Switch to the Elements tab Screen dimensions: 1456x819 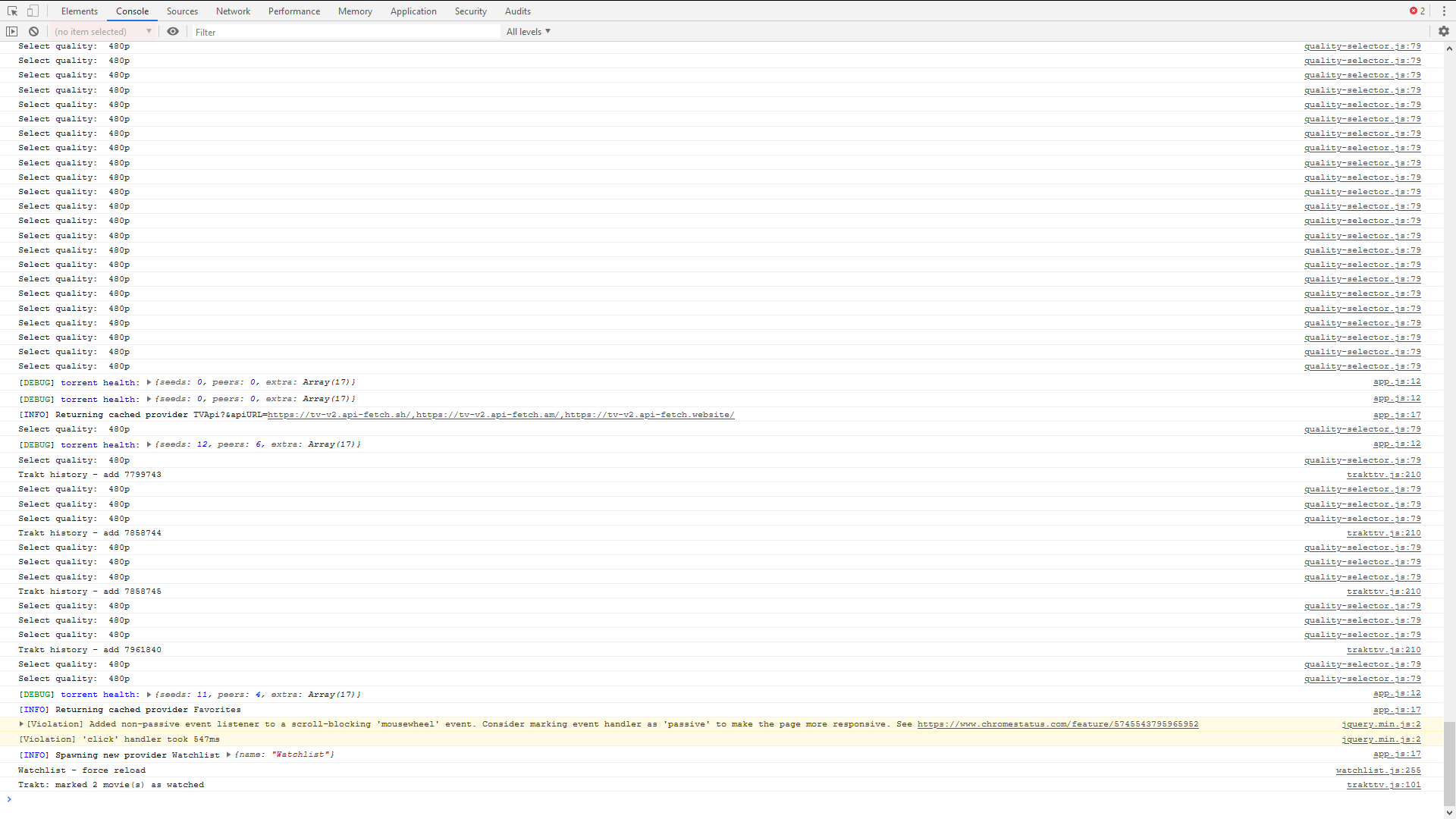tap(80, 11)
